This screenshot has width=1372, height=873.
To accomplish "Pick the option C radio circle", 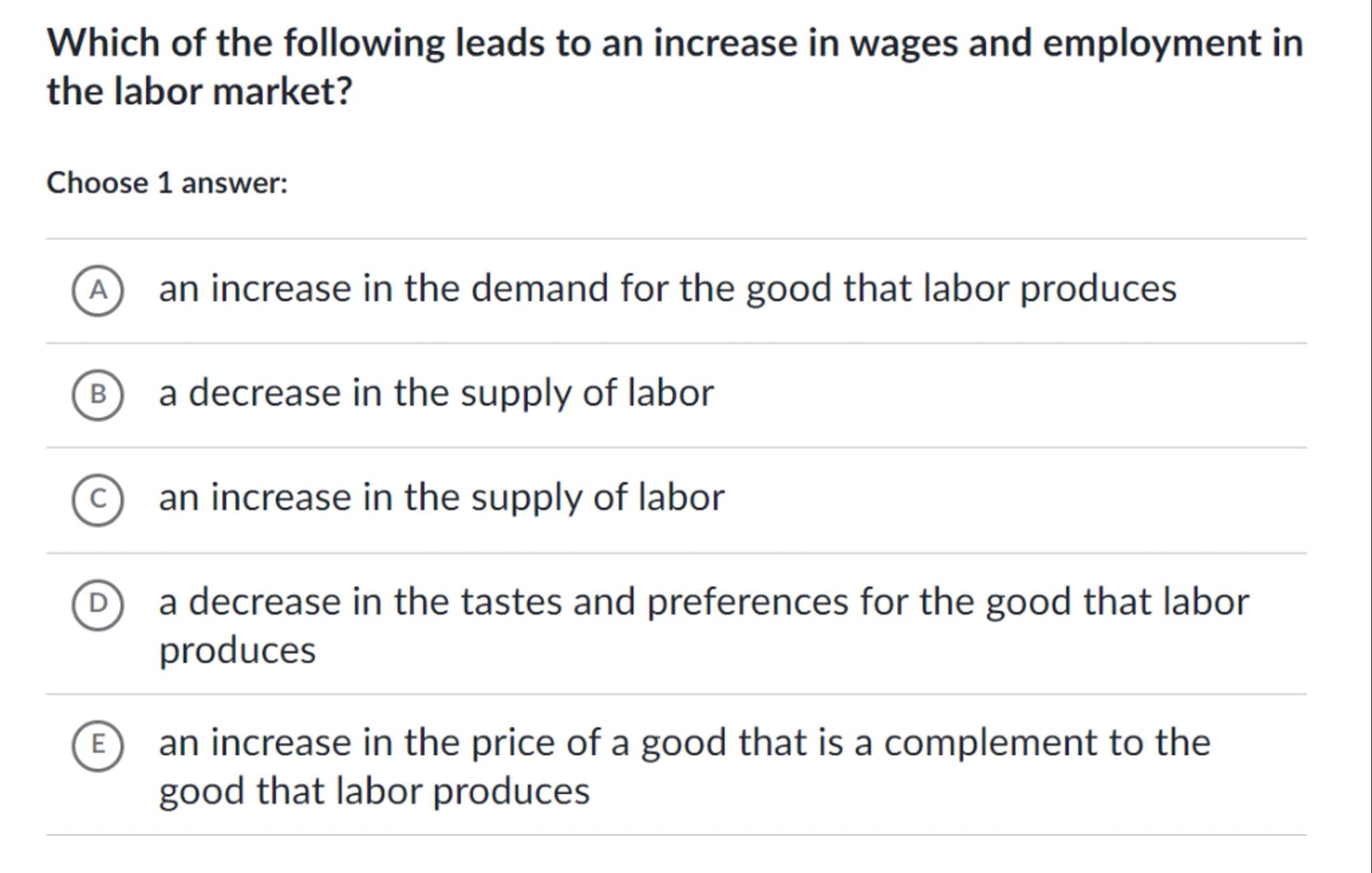I will click(98, 500).
